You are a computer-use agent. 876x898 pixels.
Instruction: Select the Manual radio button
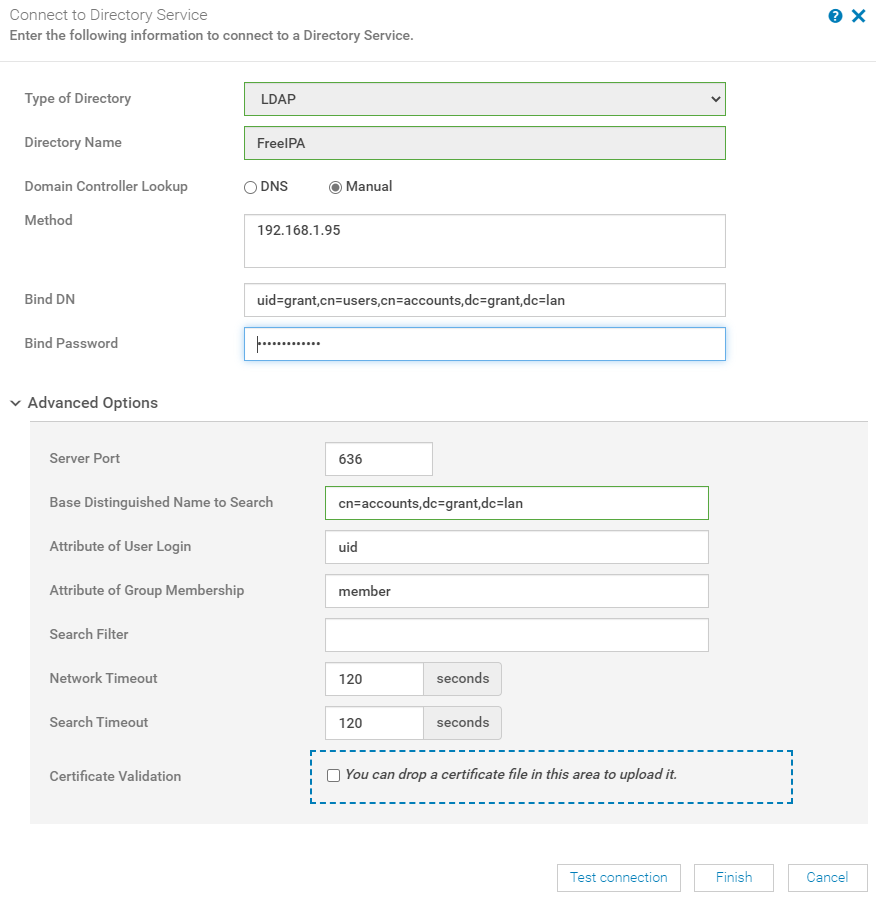335,187
